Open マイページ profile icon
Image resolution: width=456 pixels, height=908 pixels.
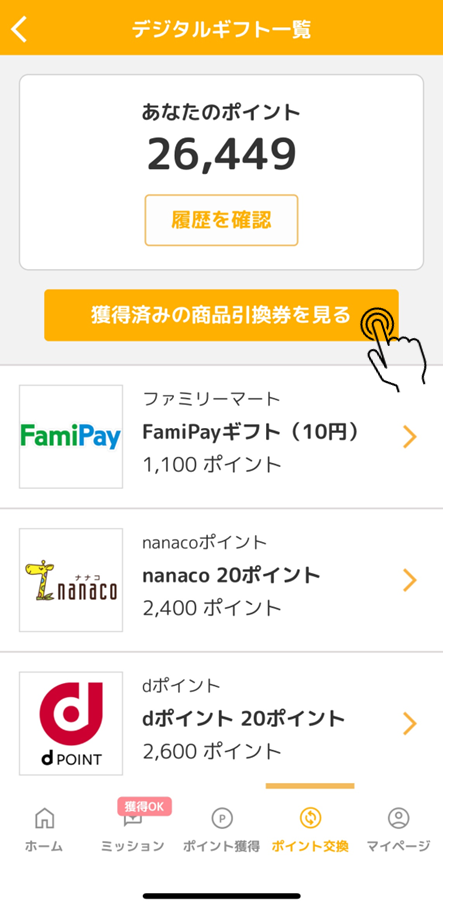pos(399,818)
